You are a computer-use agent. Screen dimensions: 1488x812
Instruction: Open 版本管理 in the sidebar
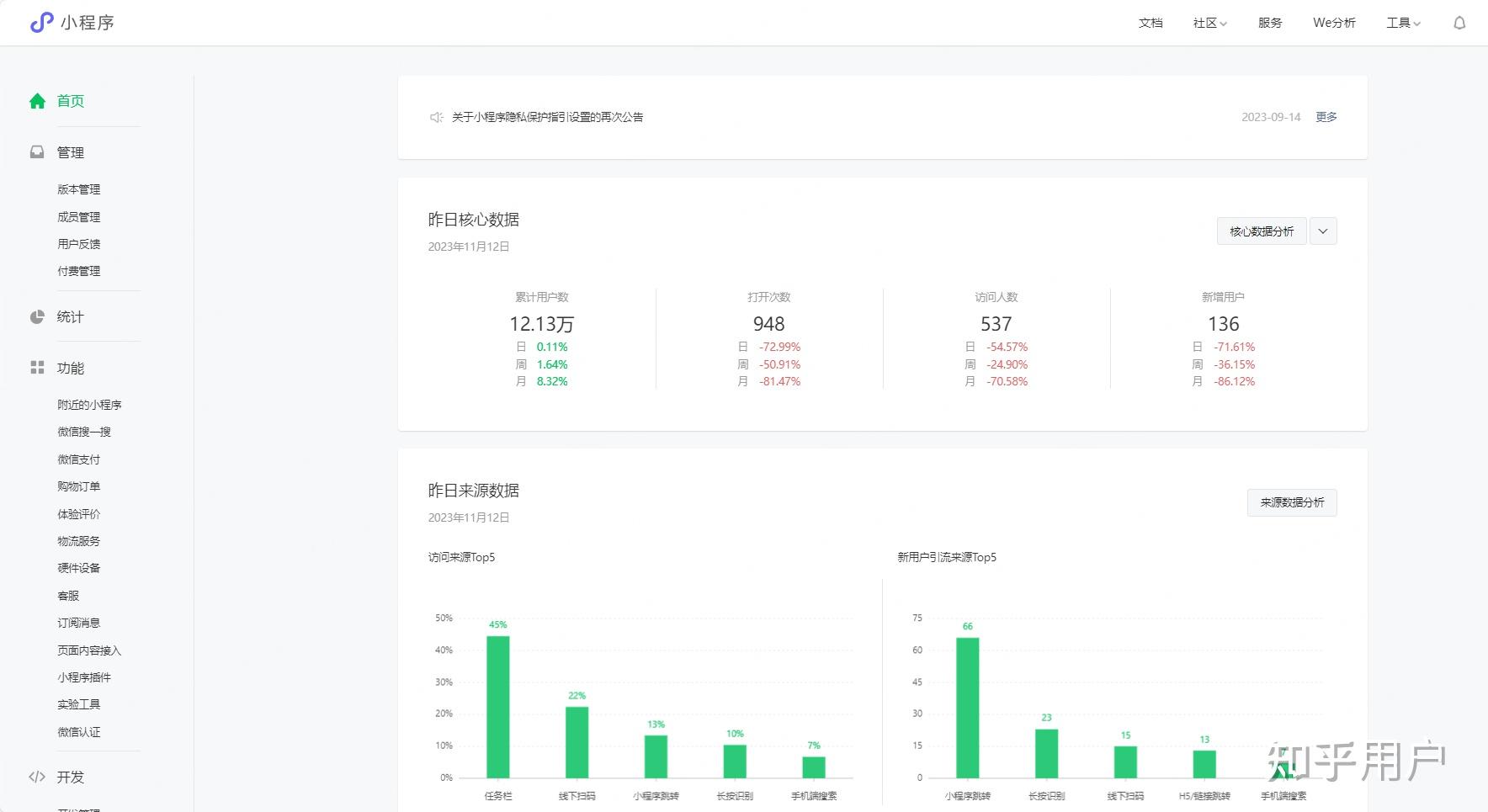tap(79, 189)
